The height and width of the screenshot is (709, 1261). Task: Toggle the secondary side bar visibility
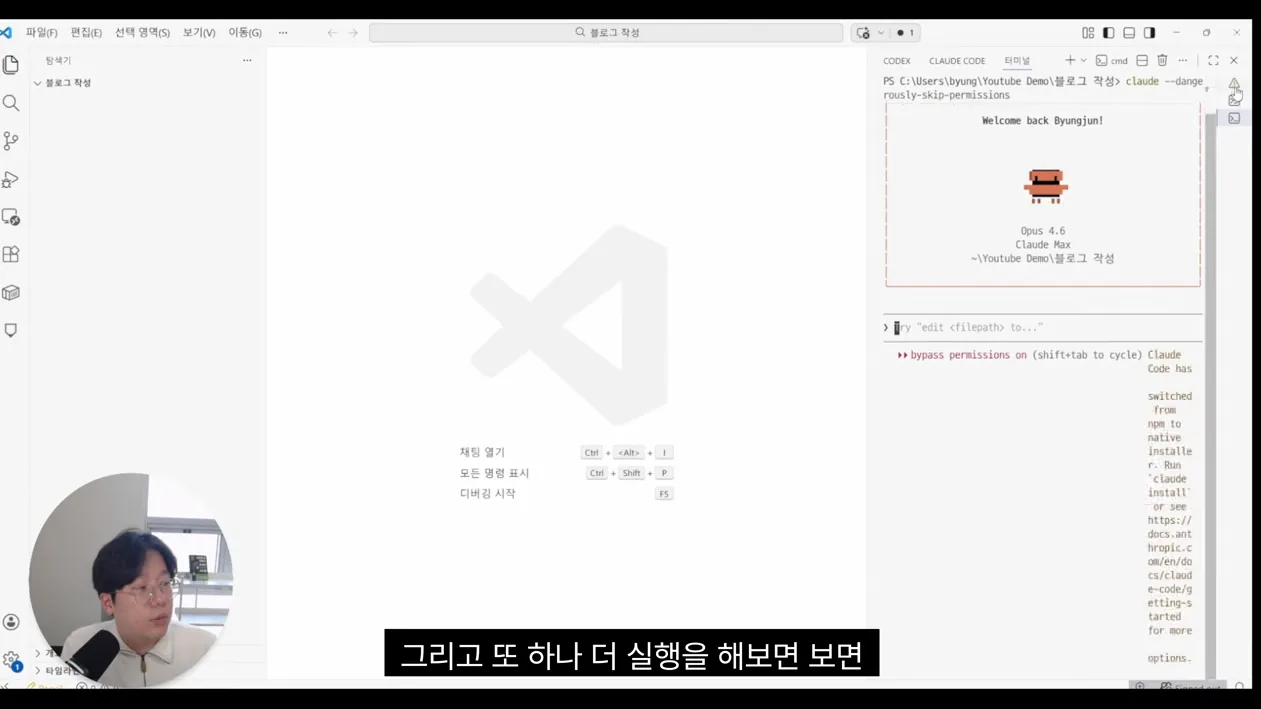pyautogui.click(x=1150, y=33)
